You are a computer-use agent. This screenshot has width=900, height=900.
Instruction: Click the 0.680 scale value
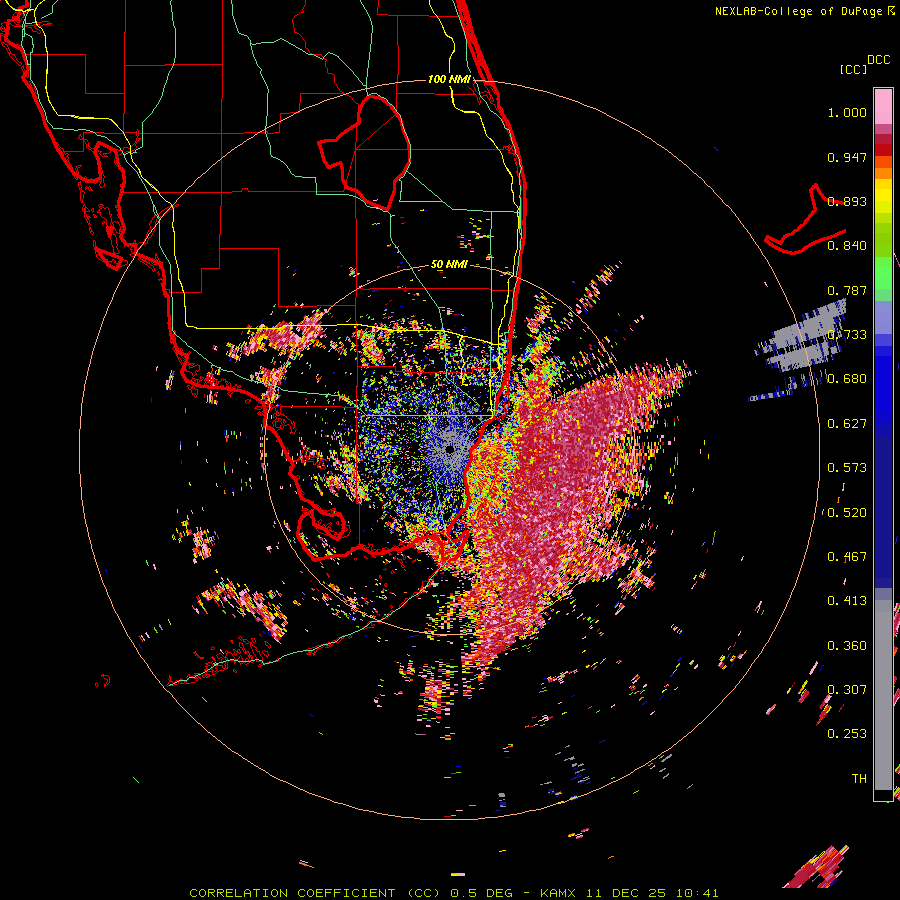[x=847, y=379]
